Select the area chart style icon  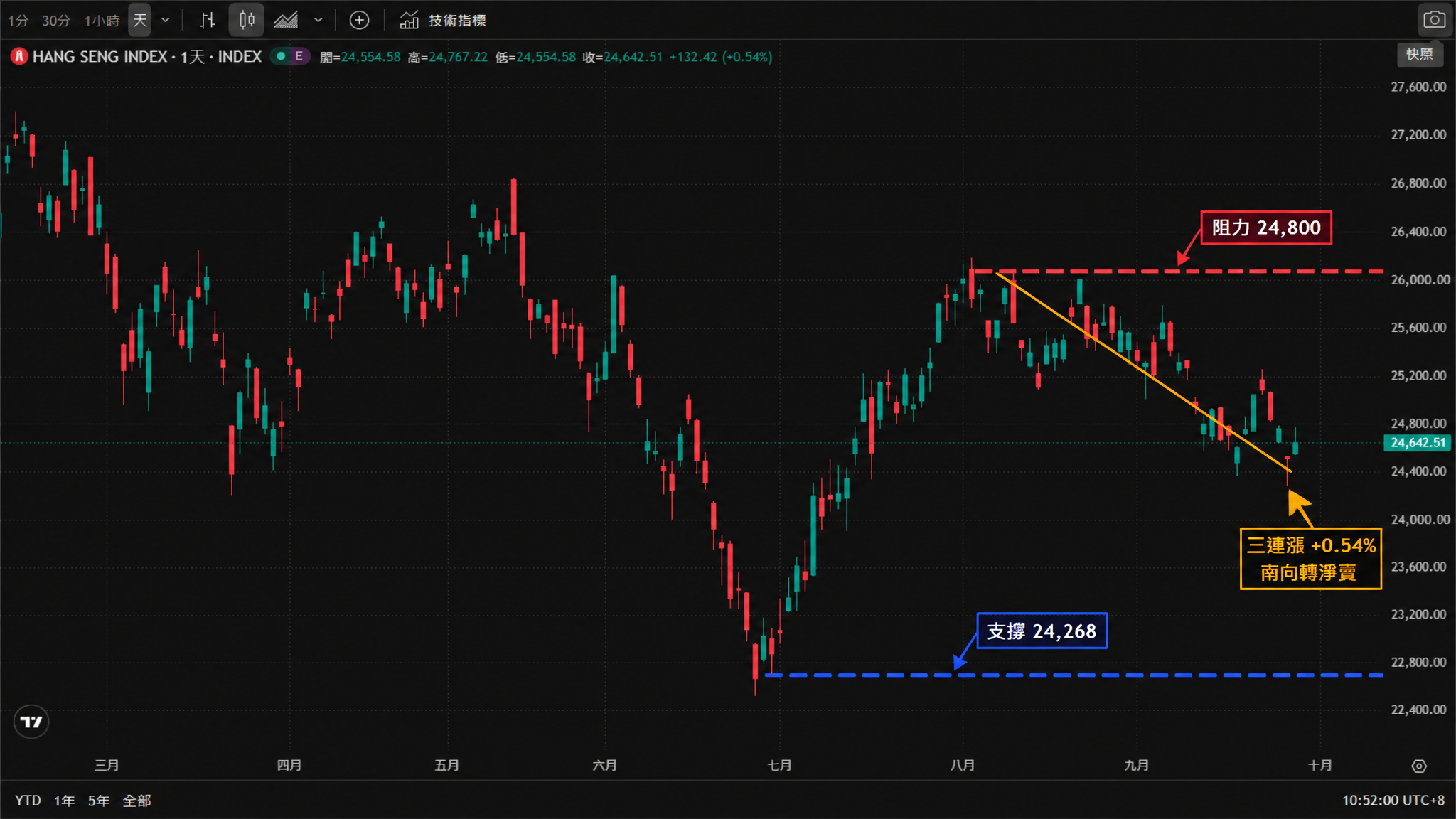286,20
